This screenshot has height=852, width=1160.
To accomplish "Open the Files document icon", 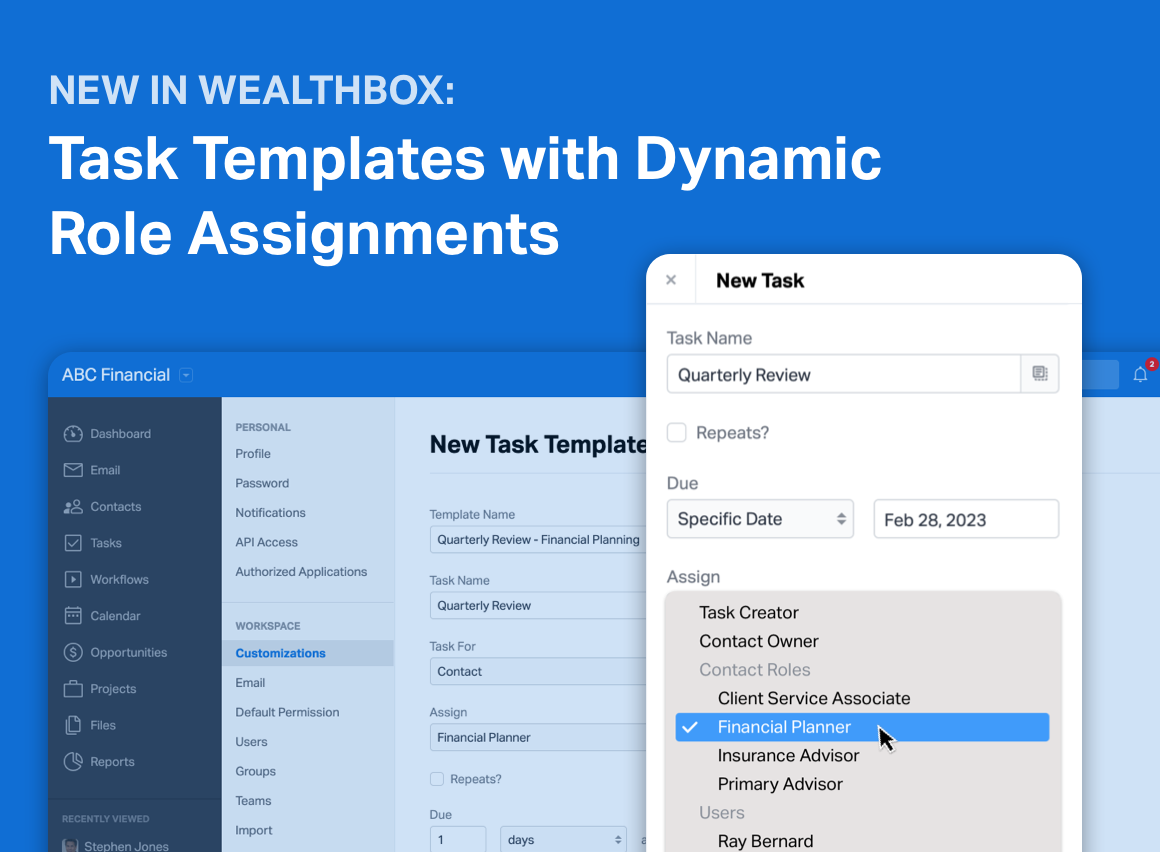I will (x=72, y=725).
